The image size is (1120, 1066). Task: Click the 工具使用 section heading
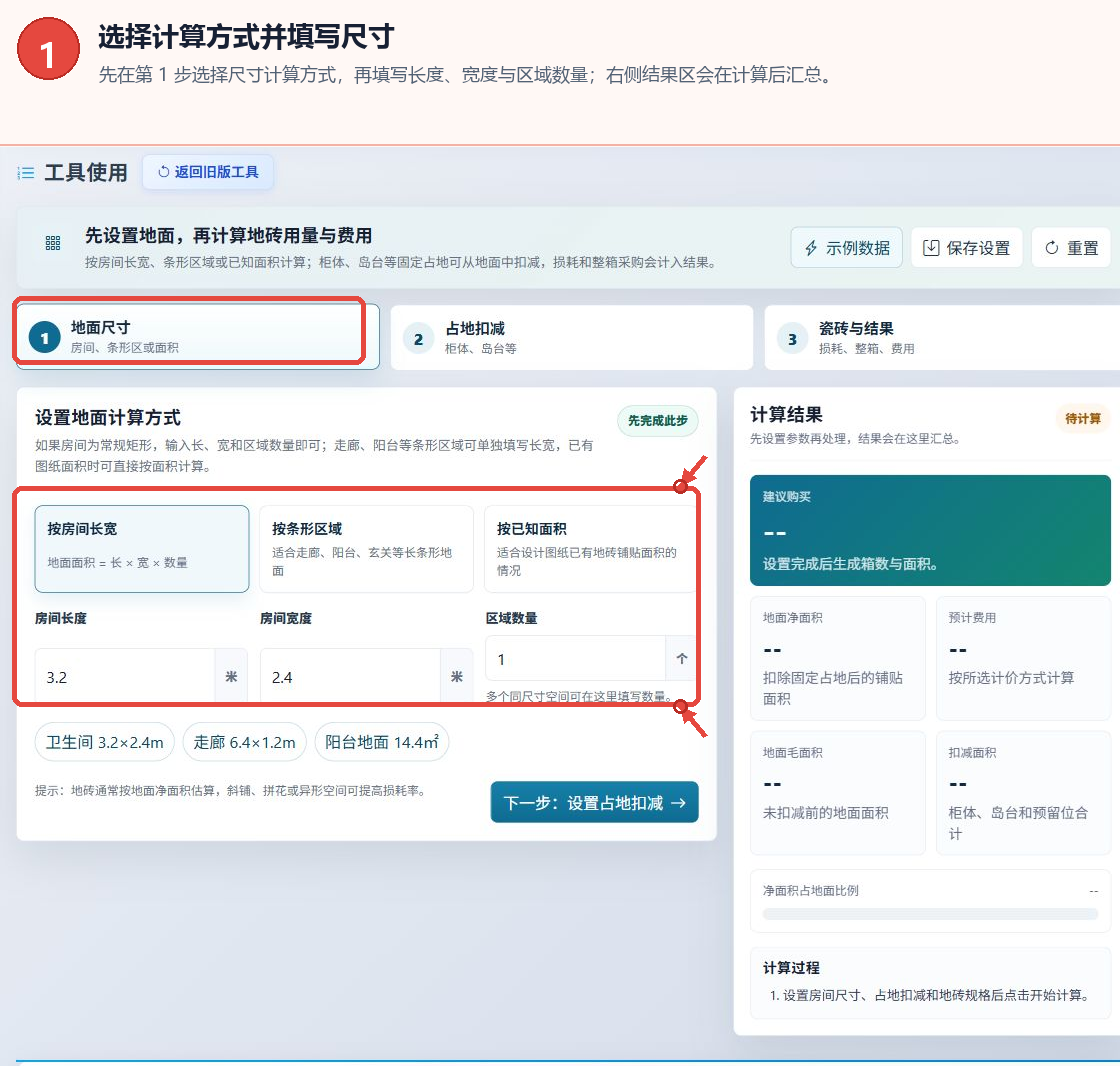[x=86, y=172]
